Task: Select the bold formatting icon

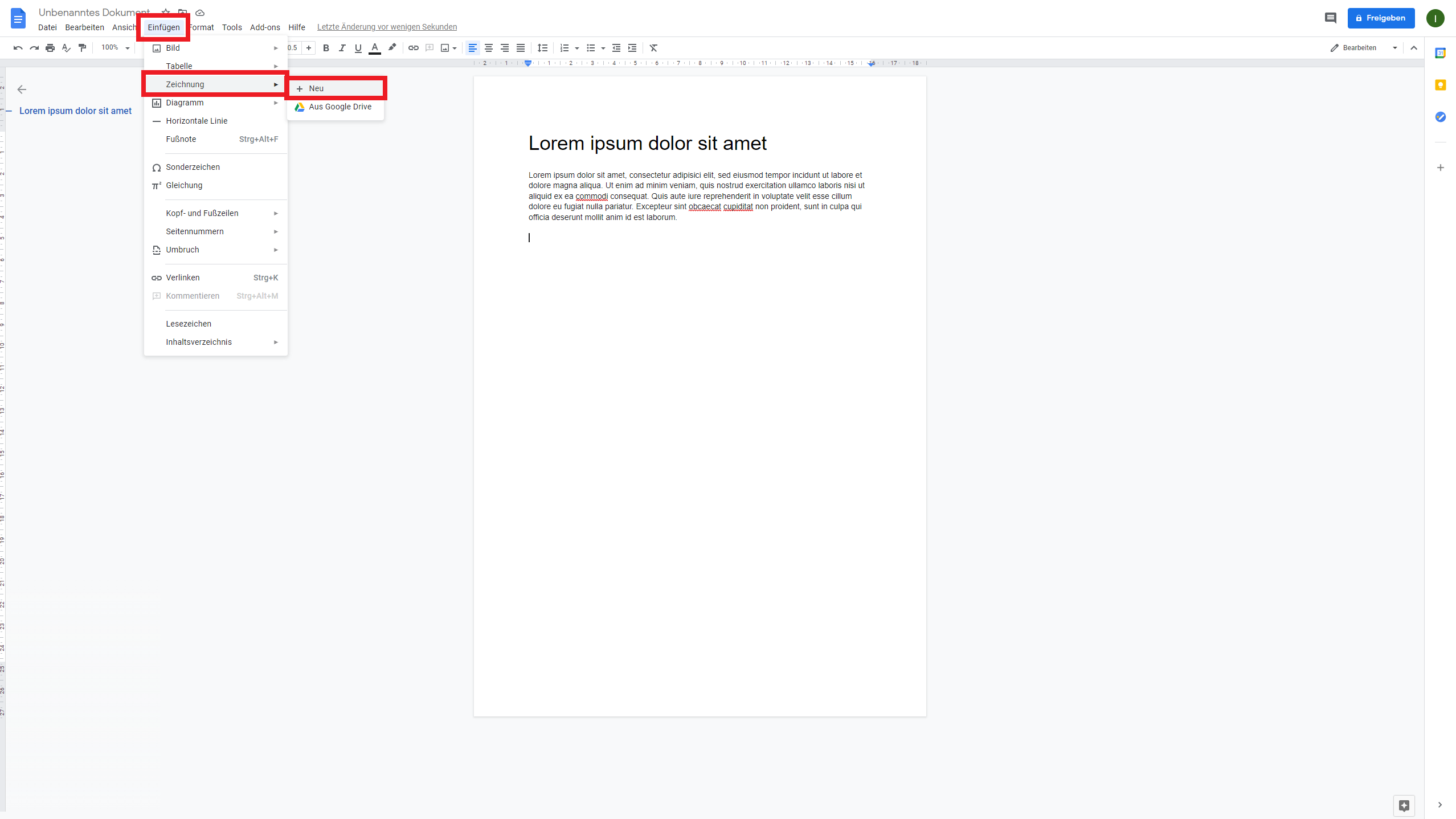Action: point(325,48)
